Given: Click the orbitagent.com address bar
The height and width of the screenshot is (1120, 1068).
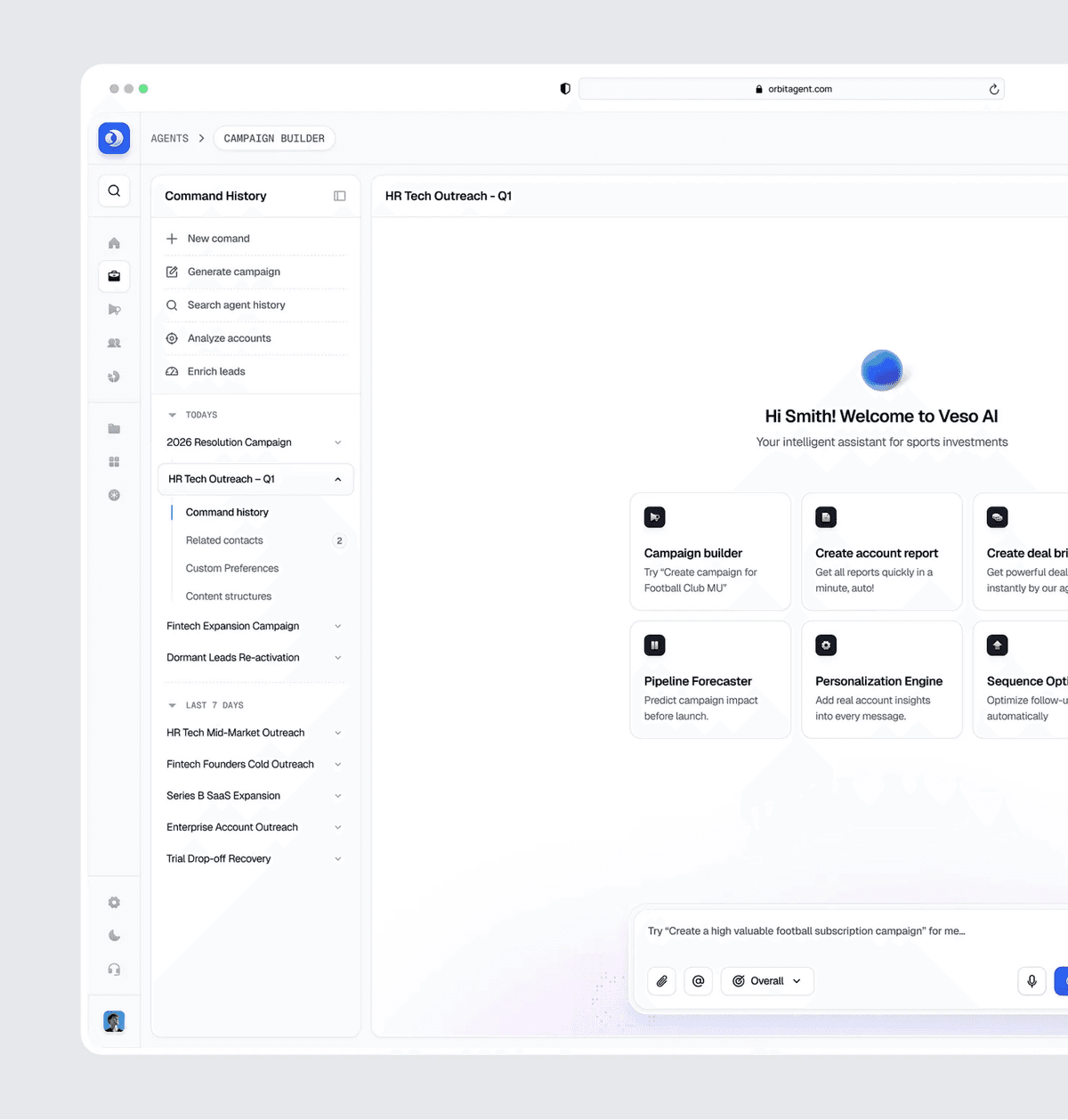Looking at the screenshot, I should pos(792,89).
